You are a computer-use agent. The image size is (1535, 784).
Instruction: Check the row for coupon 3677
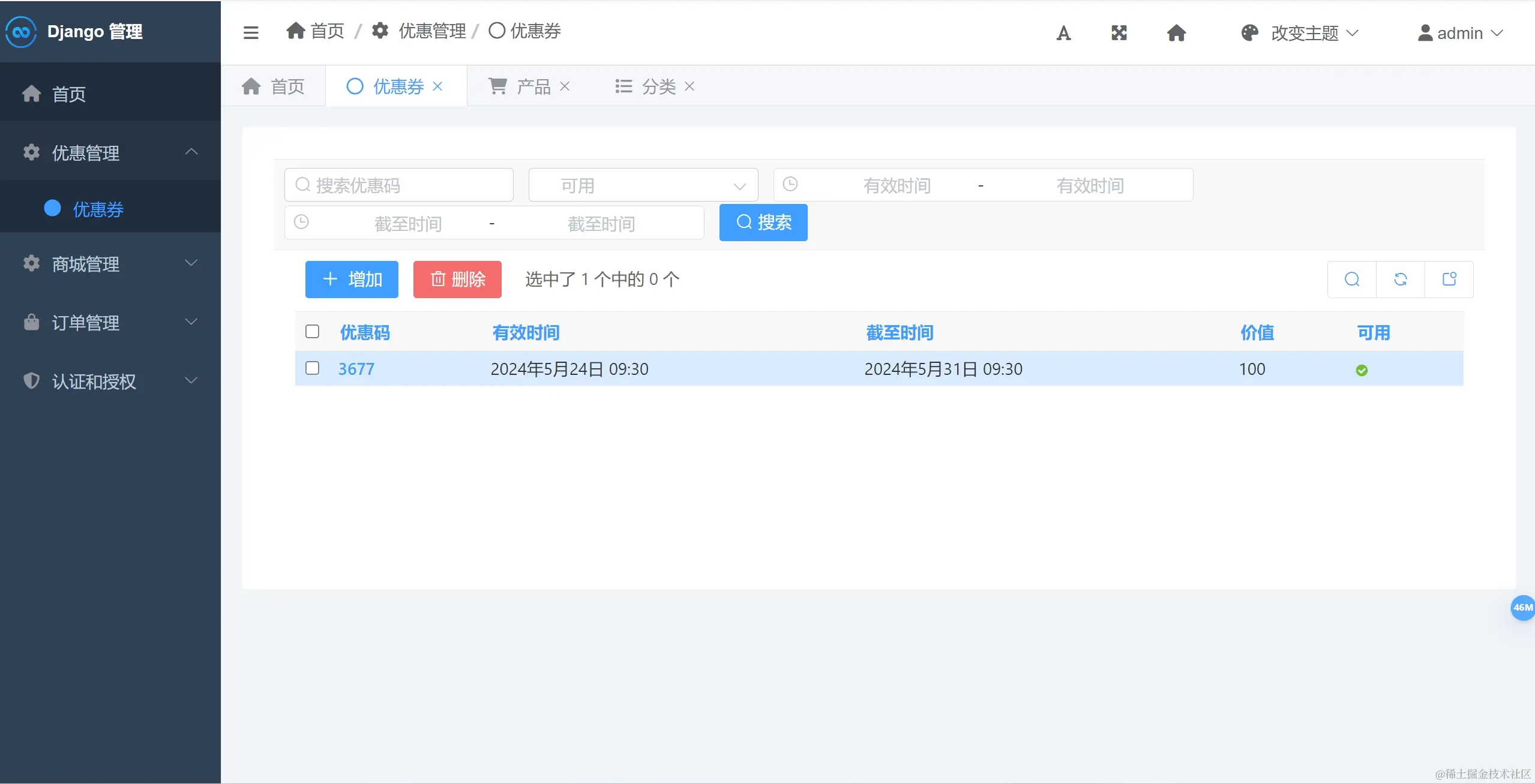[312, 368]
